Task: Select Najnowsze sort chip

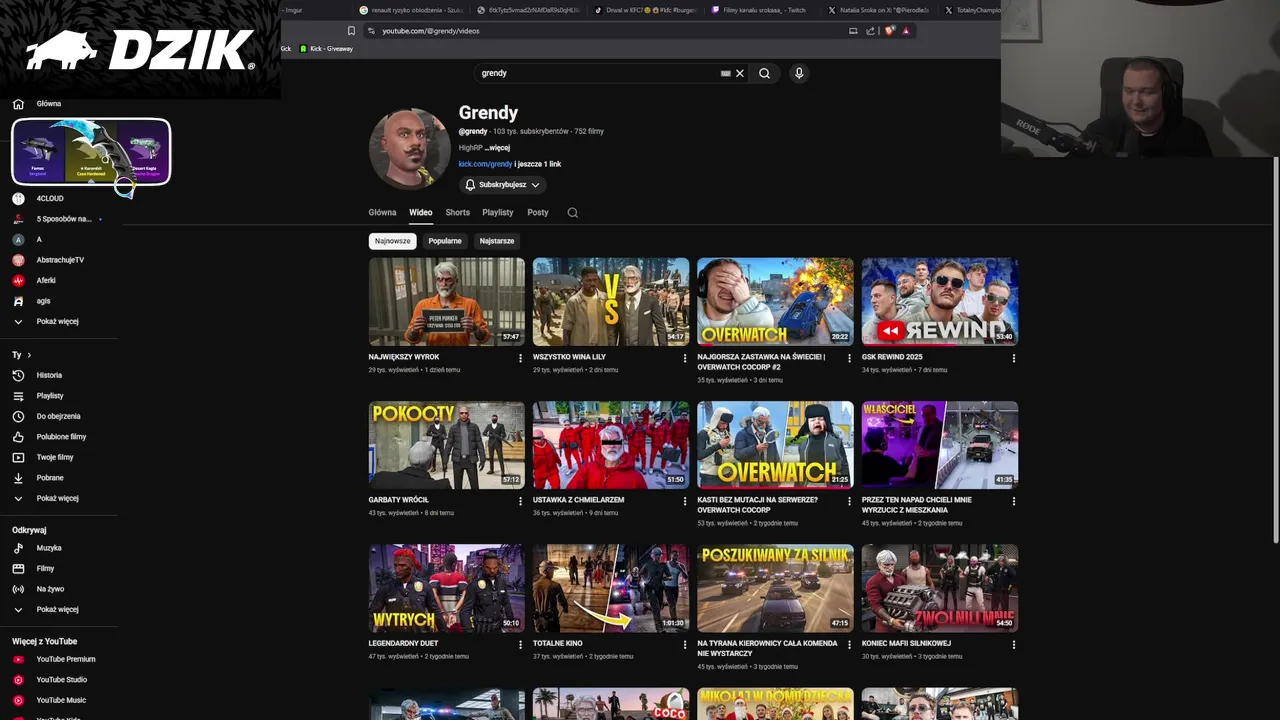Action: point(392,241)
